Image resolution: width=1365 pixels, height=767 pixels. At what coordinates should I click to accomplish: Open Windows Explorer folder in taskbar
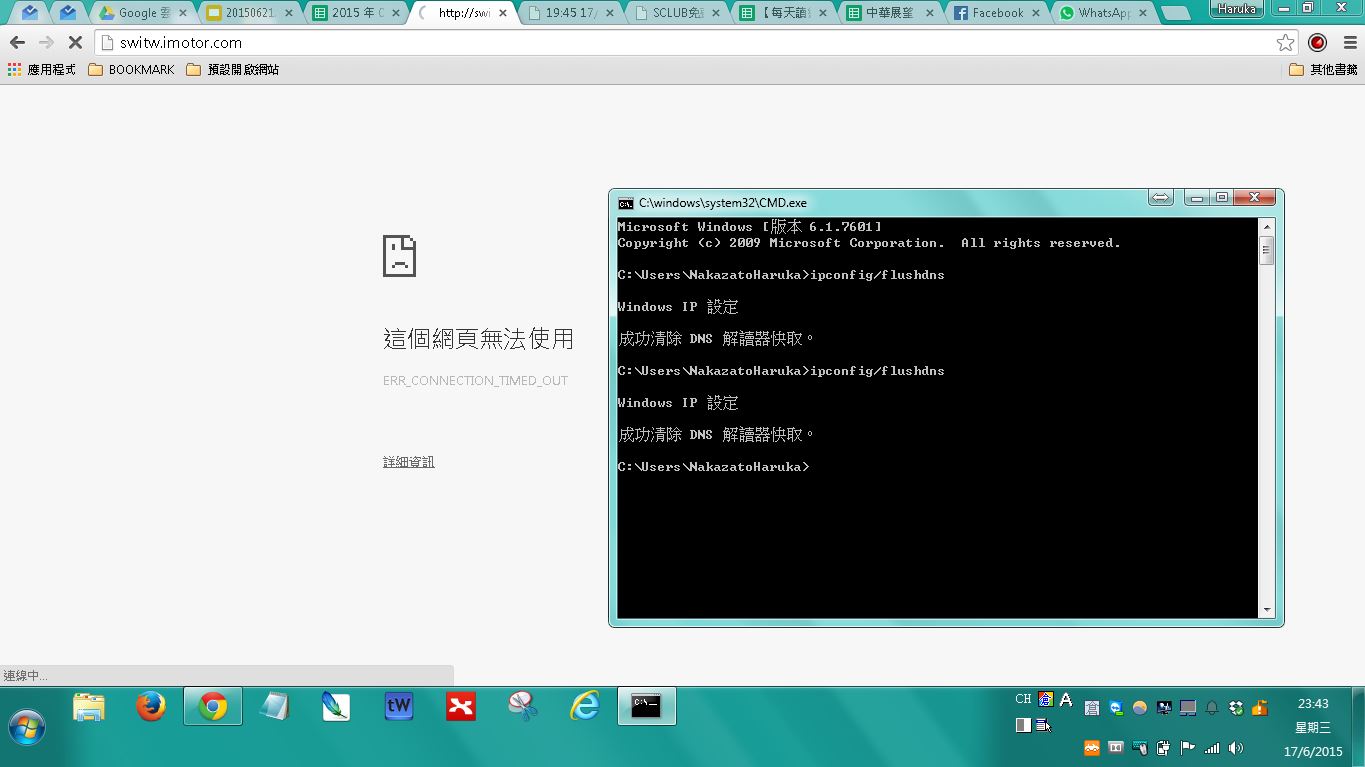pos(89,707)
